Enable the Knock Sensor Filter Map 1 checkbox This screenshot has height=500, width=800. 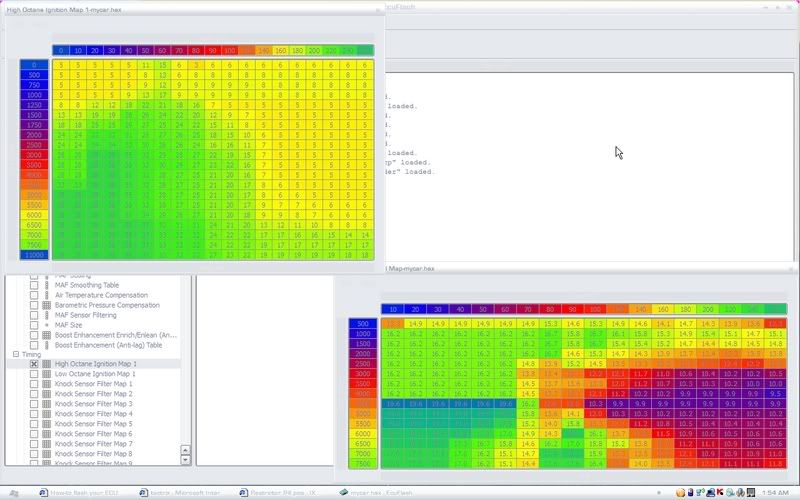pos(34,384)
